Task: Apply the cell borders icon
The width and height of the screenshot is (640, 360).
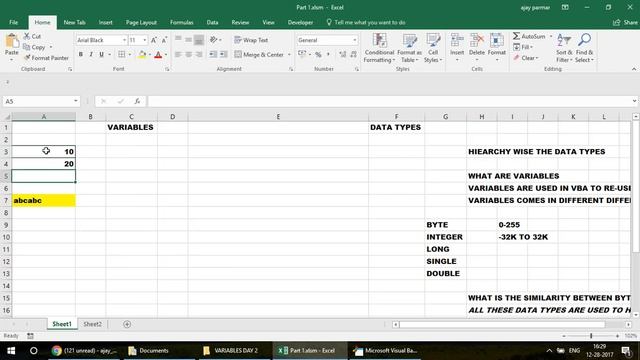Action: coord(122,54)
